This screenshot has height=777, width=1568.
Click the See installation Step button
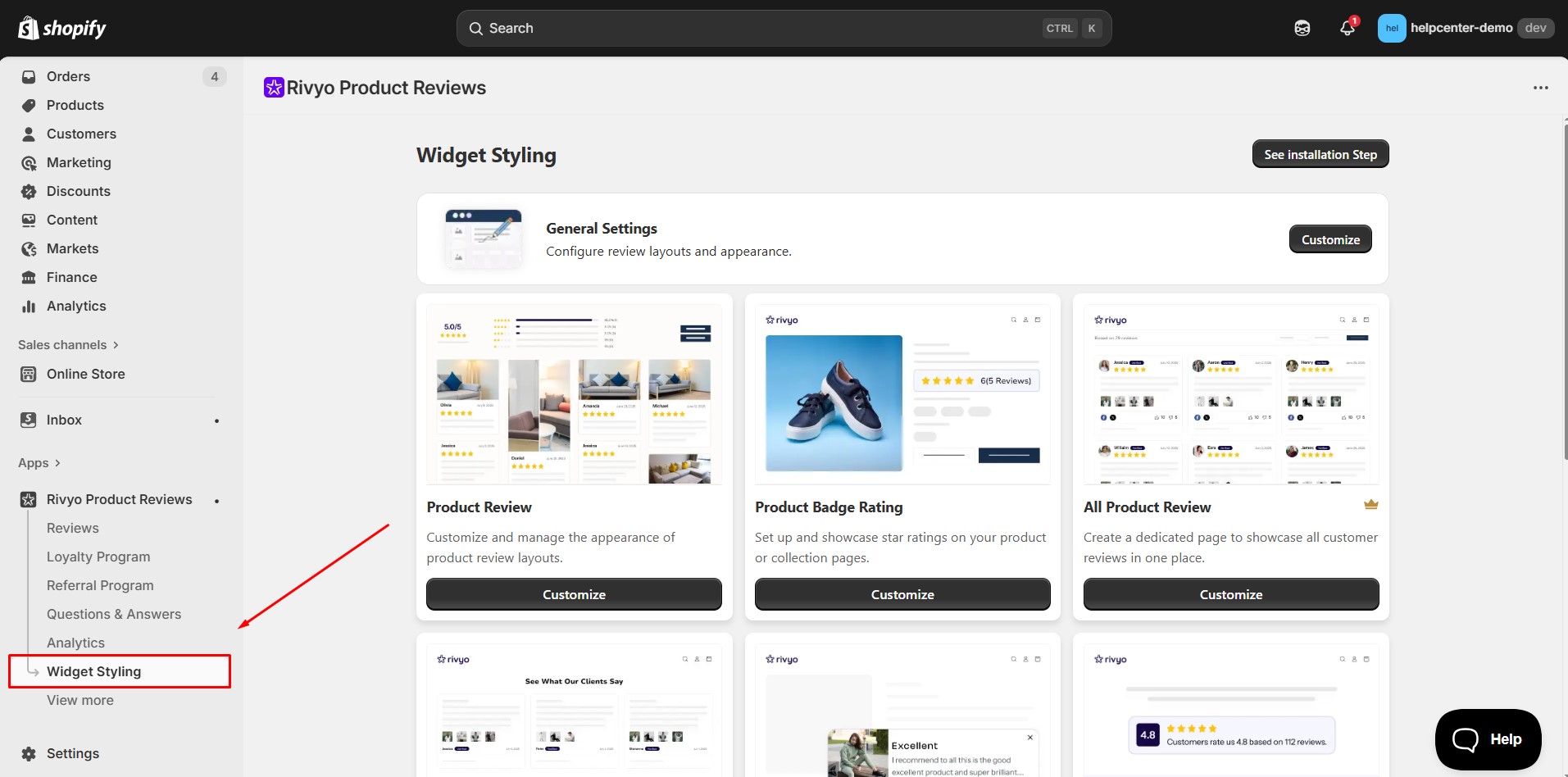pyautogui.click(x=1320, y=154)
